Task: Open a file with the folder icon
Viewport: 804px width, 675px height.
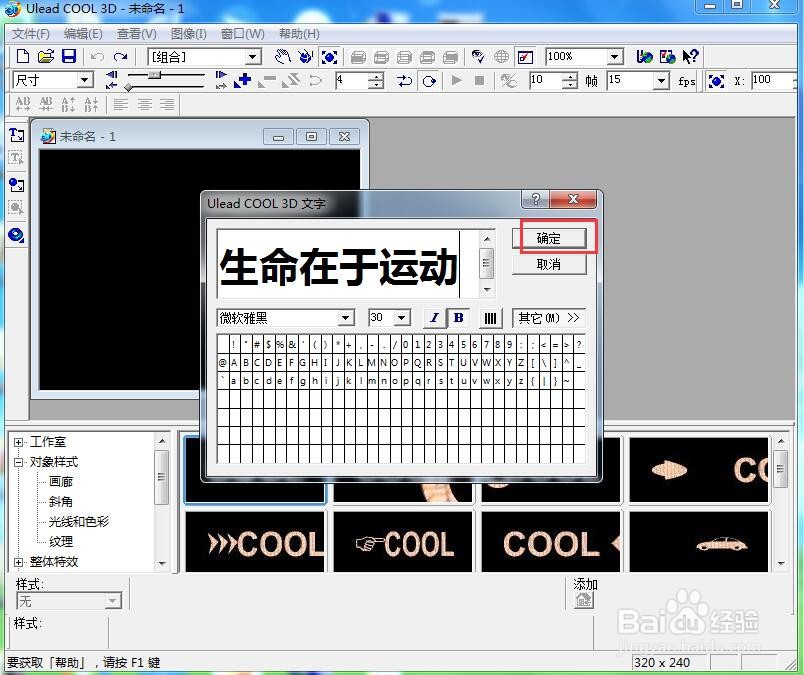Action: coord(46,56)
